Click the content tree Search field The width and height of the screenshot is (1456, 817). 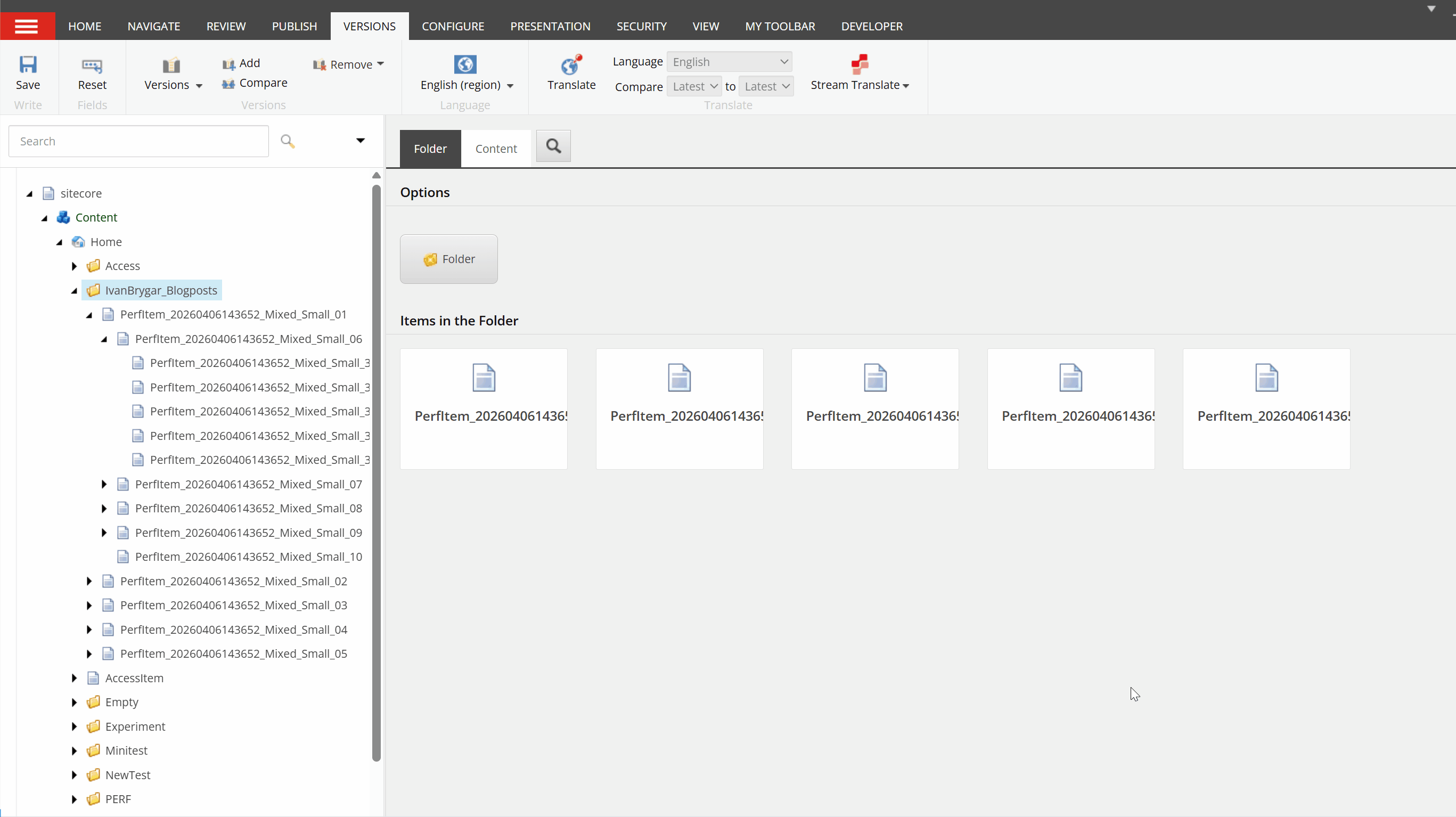(x=138, y=141)
